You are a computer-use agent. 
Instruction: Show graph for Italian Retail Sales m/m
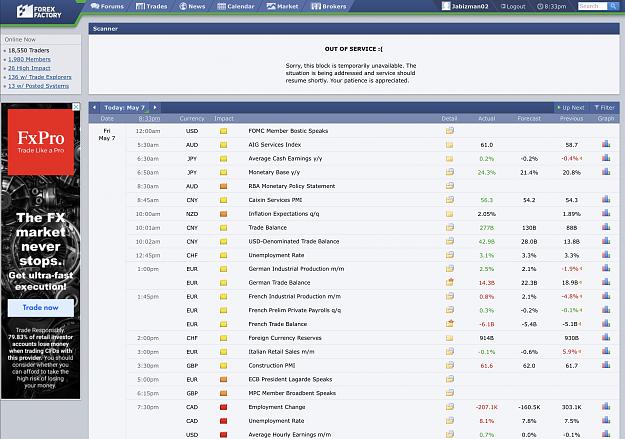(x=606, y=351)
